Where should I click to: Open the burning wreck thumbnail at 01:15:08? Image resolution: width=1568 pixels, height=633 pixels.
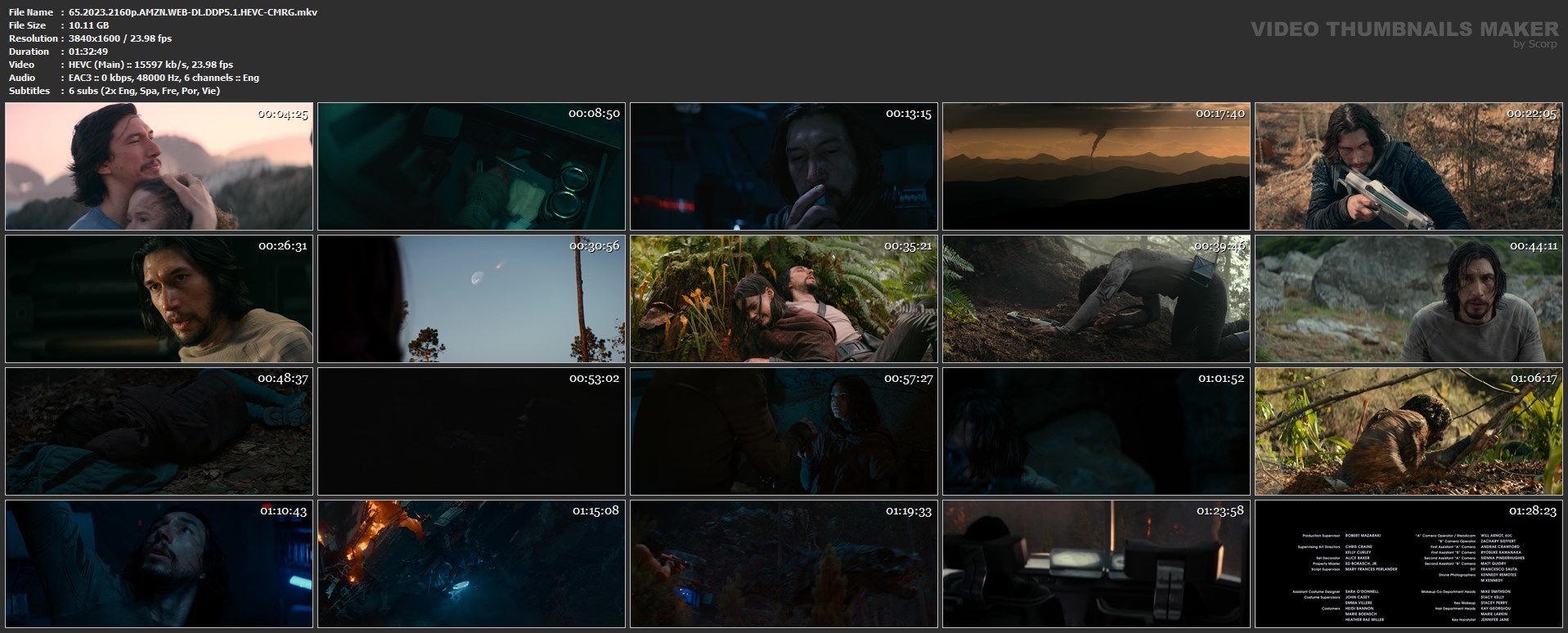click(471, 563)
